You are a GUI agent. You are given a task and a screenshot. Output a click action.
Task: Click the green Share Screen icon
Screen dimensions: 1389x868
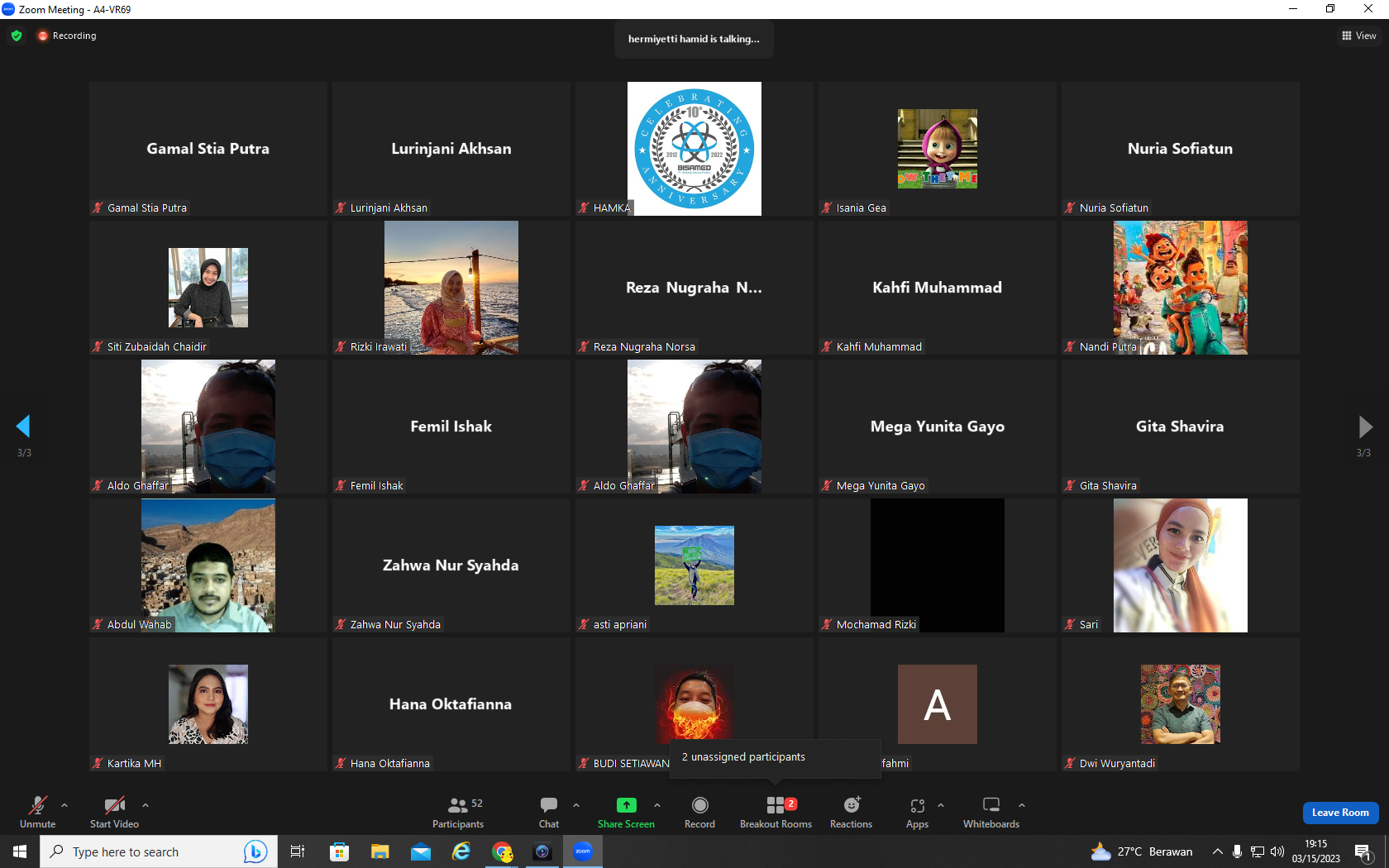pyautogui.click(x=626, y=805)
